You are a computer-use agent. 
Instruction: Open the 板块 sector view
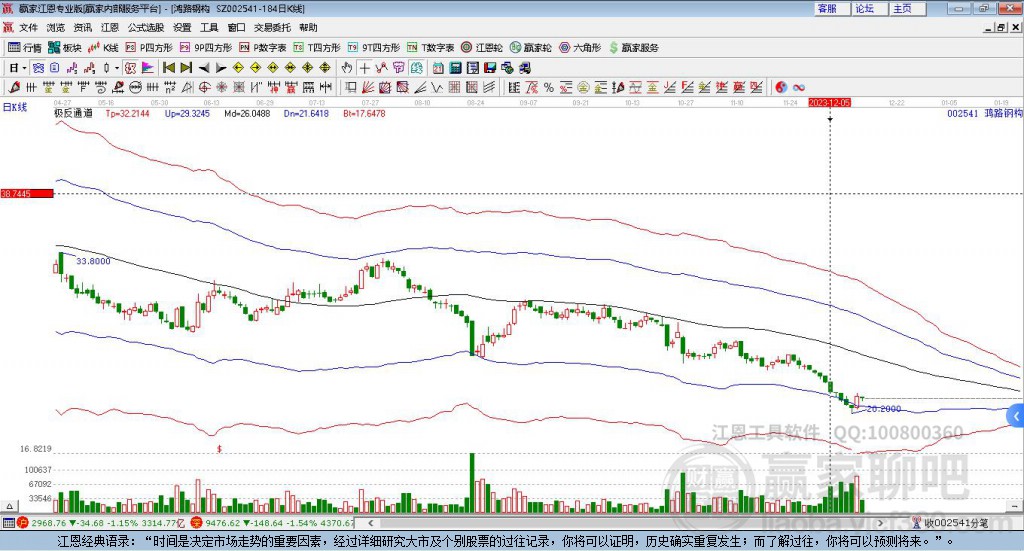tap(64, 48)
